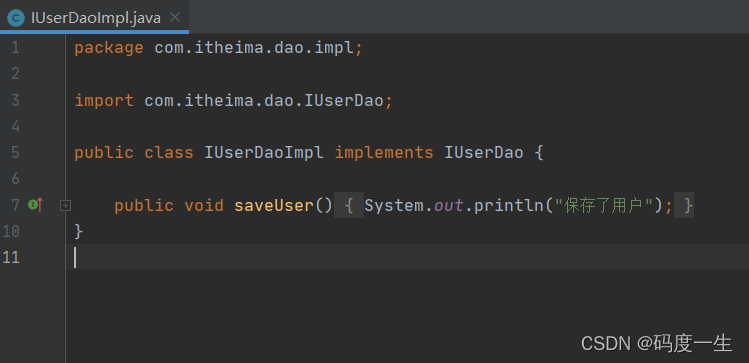Expand the folded saveUser method
Screen dimensions: 749x363
point(65,206)
